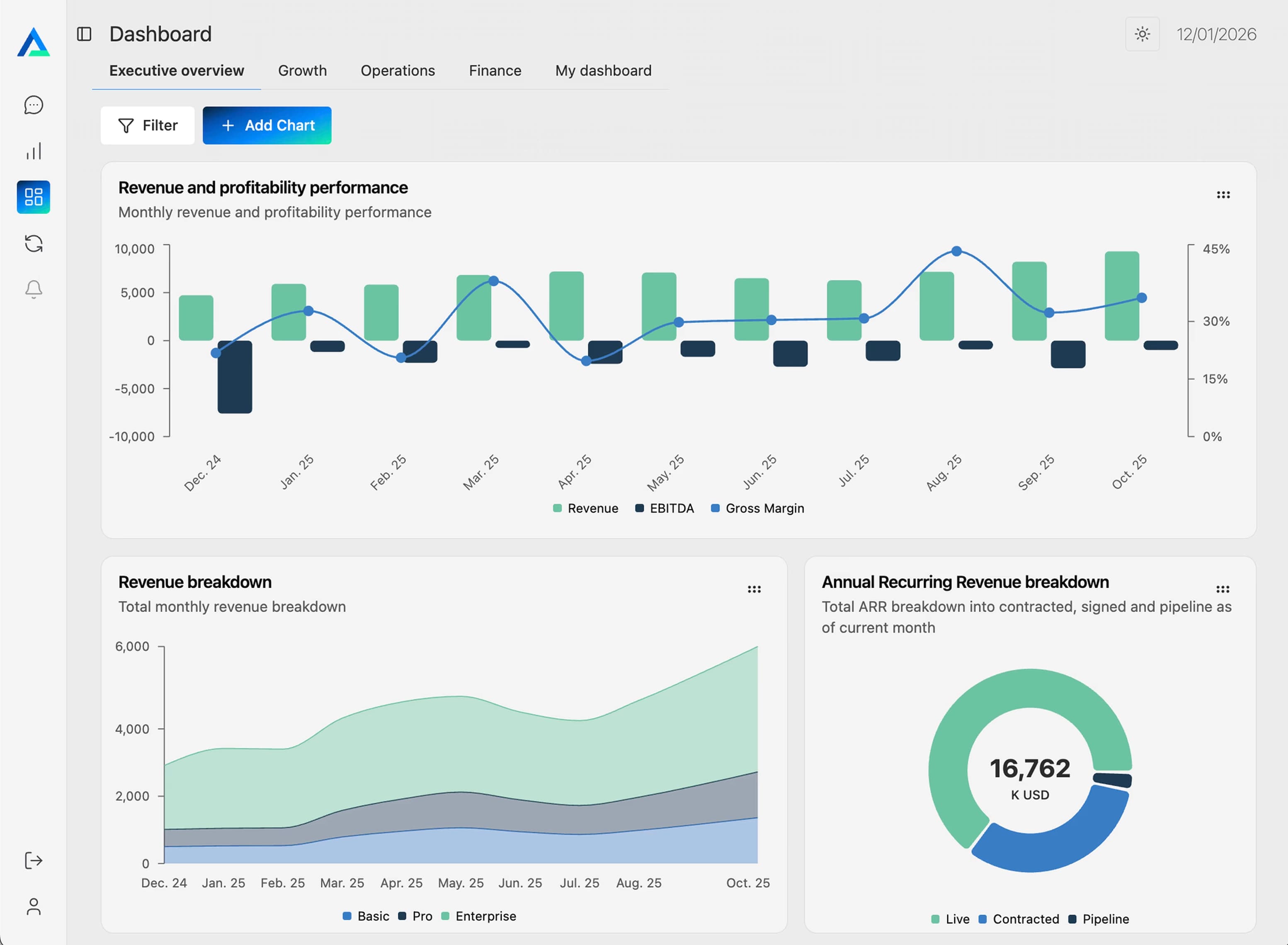Switch to the Finance tab
The image size is (1288, 945).
(495, 71)
